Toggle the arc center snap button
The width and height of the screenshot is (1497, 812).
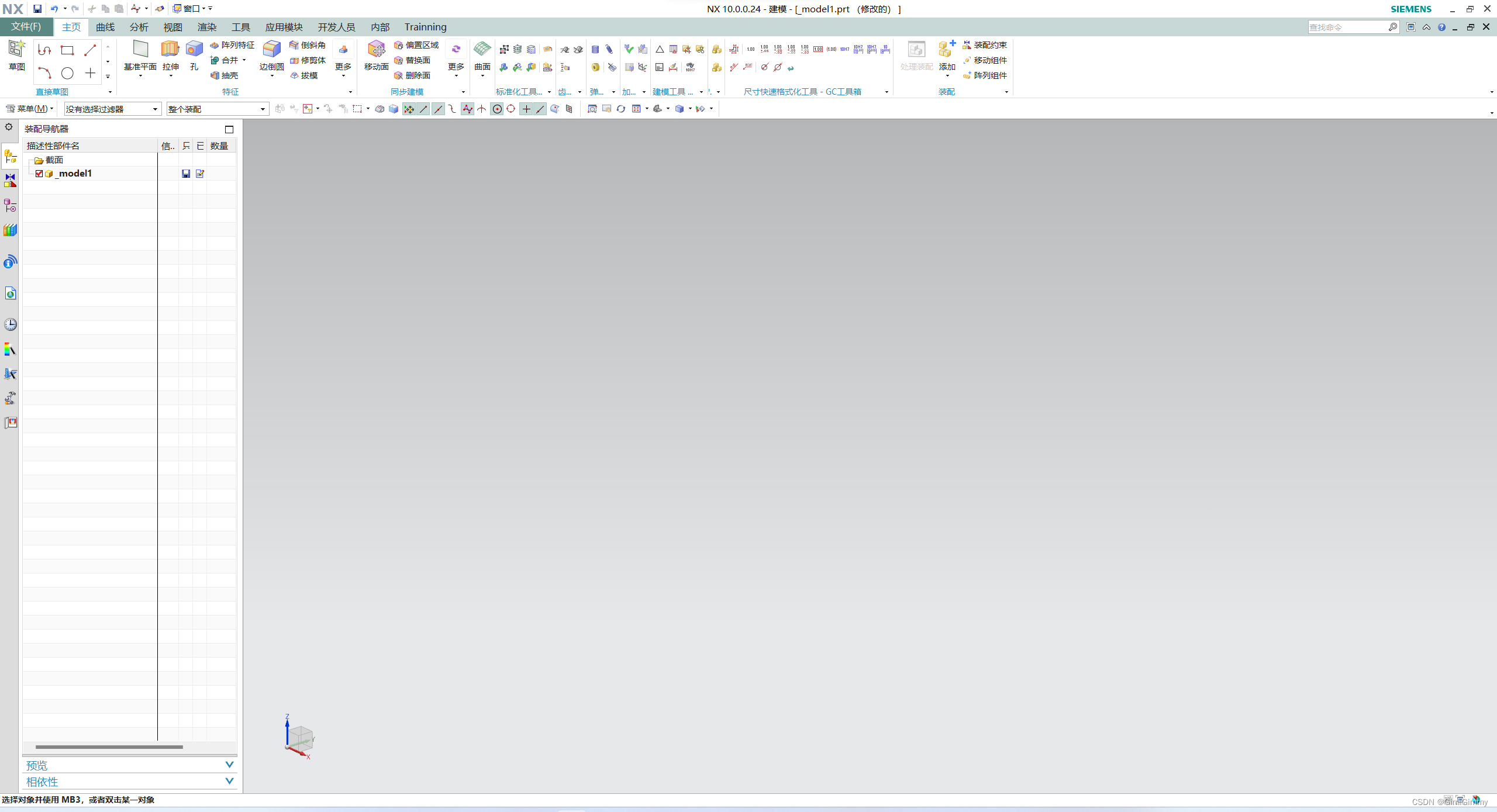tap(496, 109)
